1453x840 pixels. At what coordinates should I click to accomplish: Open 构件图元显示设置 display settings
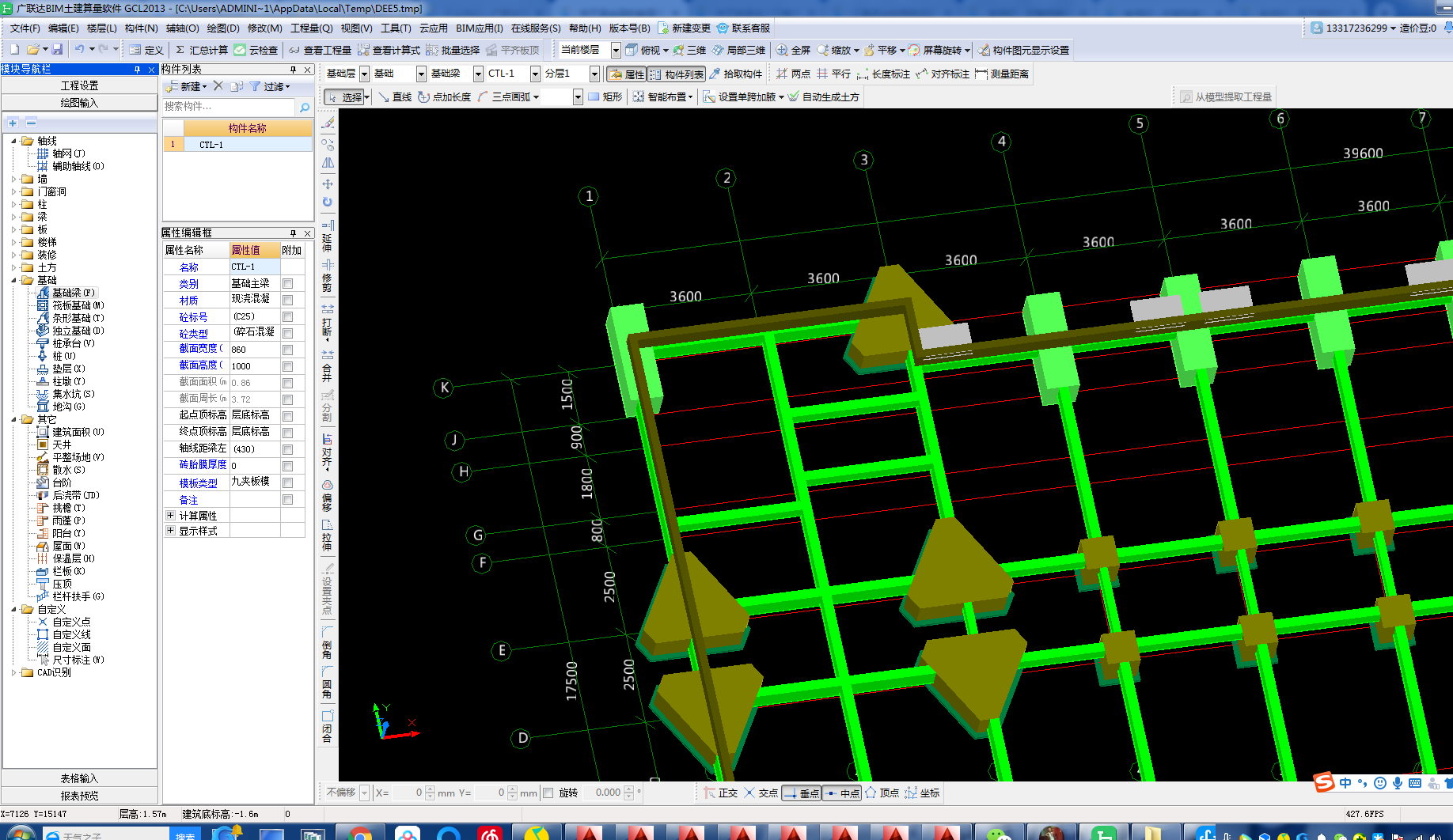click(x=1023, y=50)
